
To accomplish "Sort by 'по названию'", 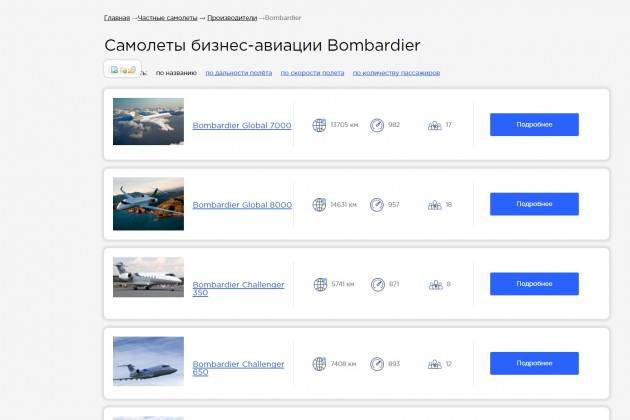I will pos(176,73).
